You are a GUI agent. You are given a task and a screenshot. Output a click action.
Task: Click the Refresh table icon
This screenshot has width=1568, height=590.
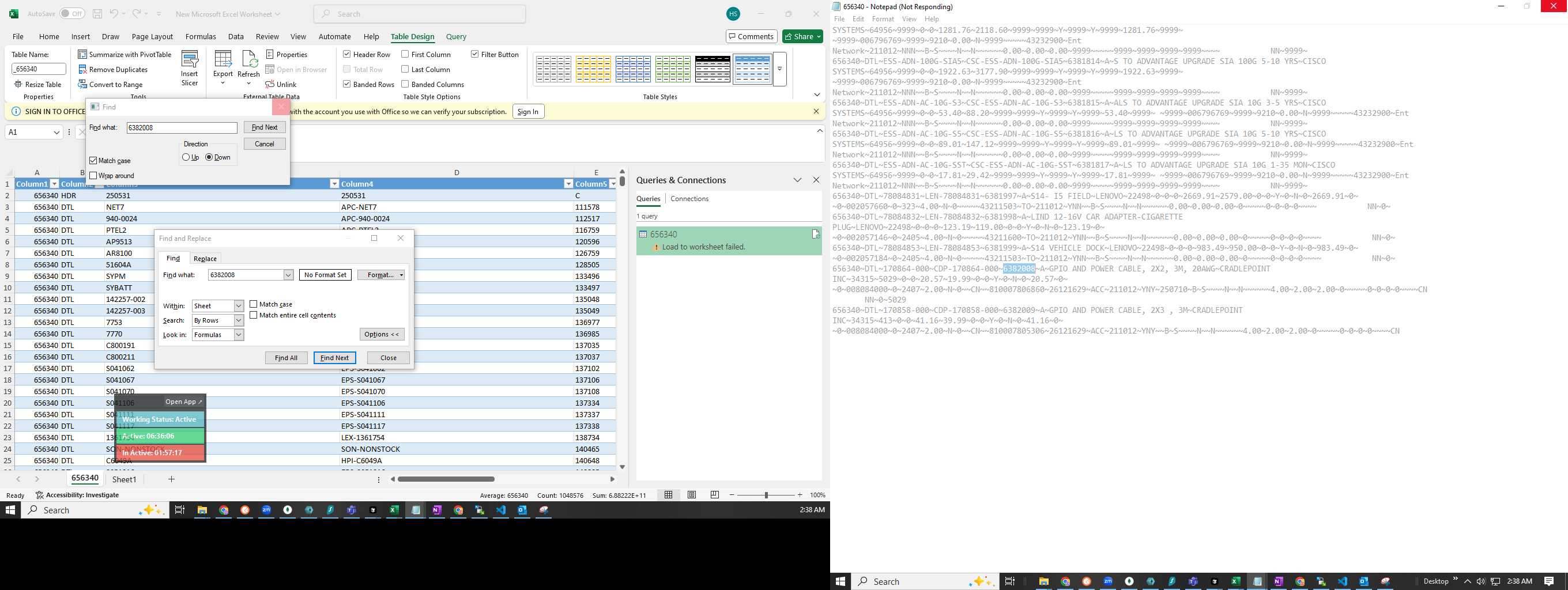coord(249,59)
